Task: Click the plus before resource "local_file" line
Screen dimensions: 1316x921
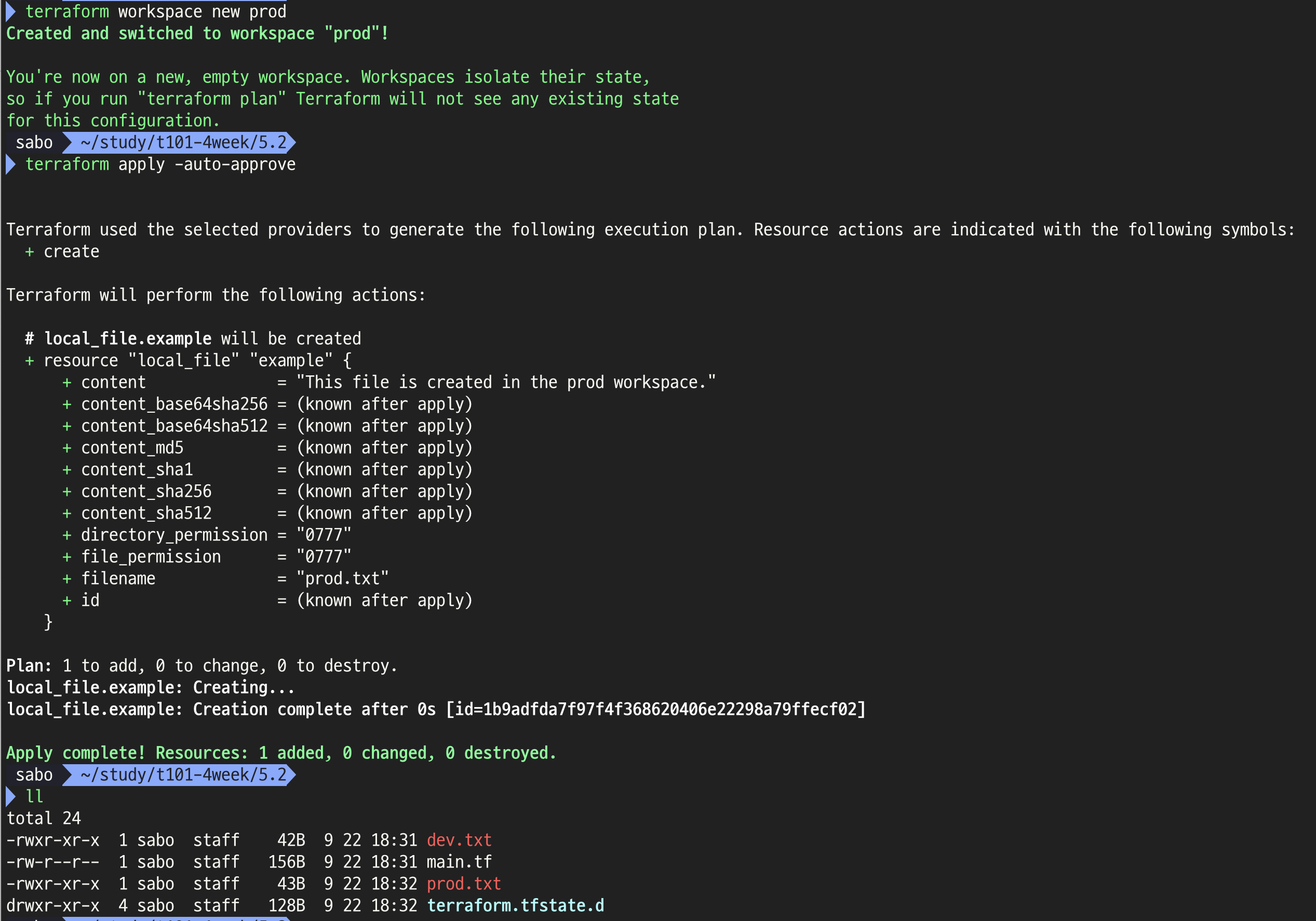Action: 29,360
